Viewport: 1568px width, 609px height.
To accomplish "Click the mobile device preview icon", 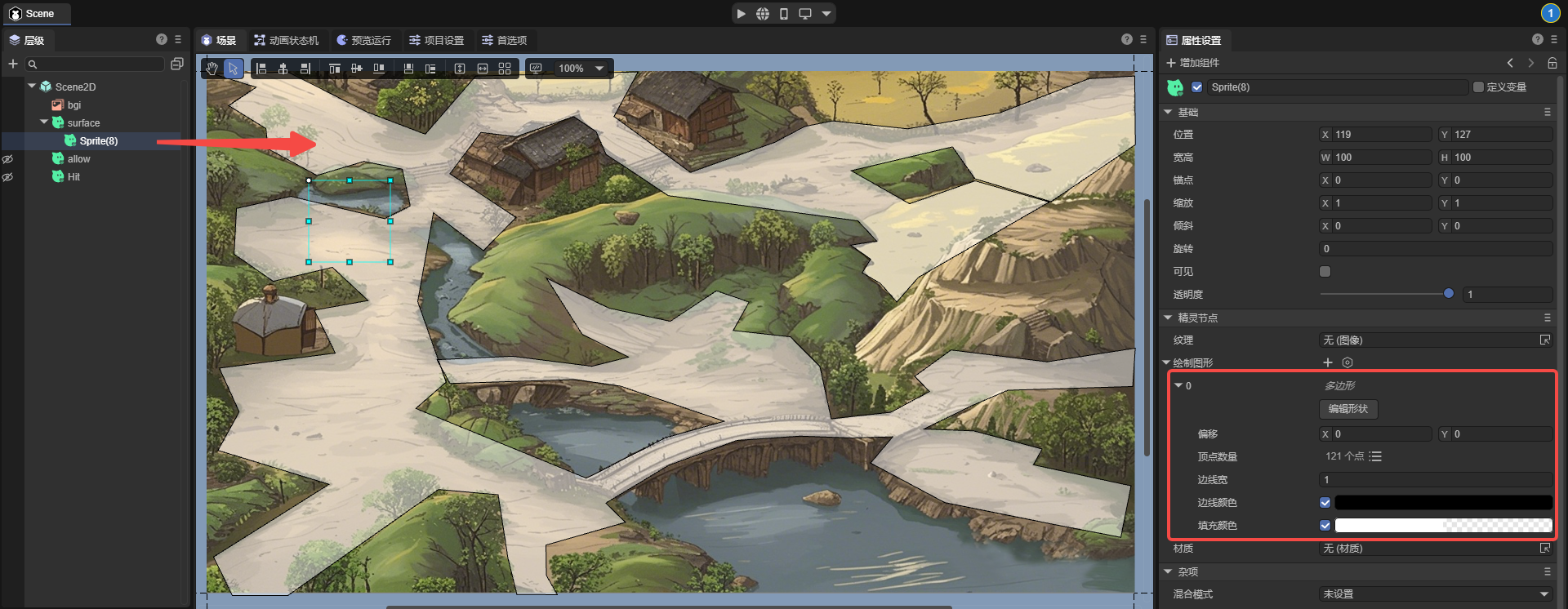I will pyautogui.click(x=783, y=14).
